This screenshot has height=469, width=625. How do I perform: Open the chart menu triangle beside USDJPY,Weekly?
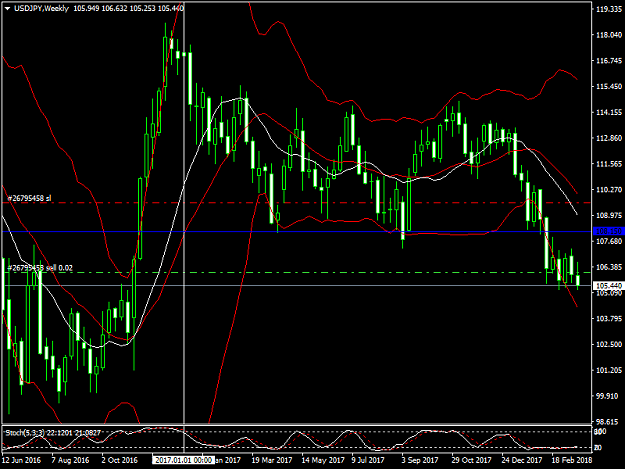coord(7,8)
